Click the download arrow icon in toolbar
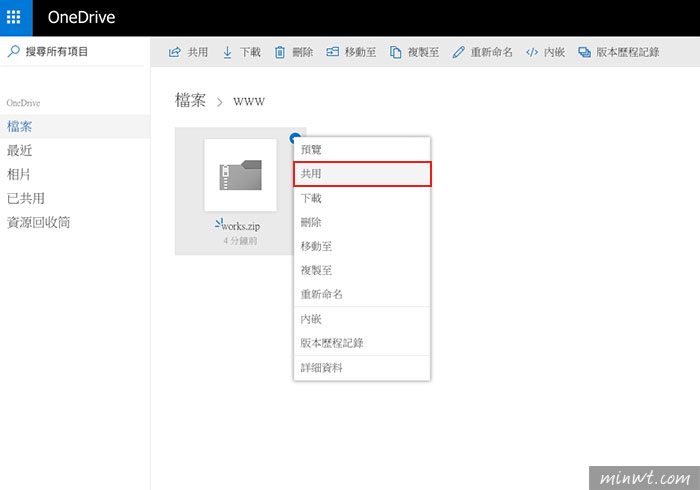This screenshot has height=490, width=700. (227, 52)
